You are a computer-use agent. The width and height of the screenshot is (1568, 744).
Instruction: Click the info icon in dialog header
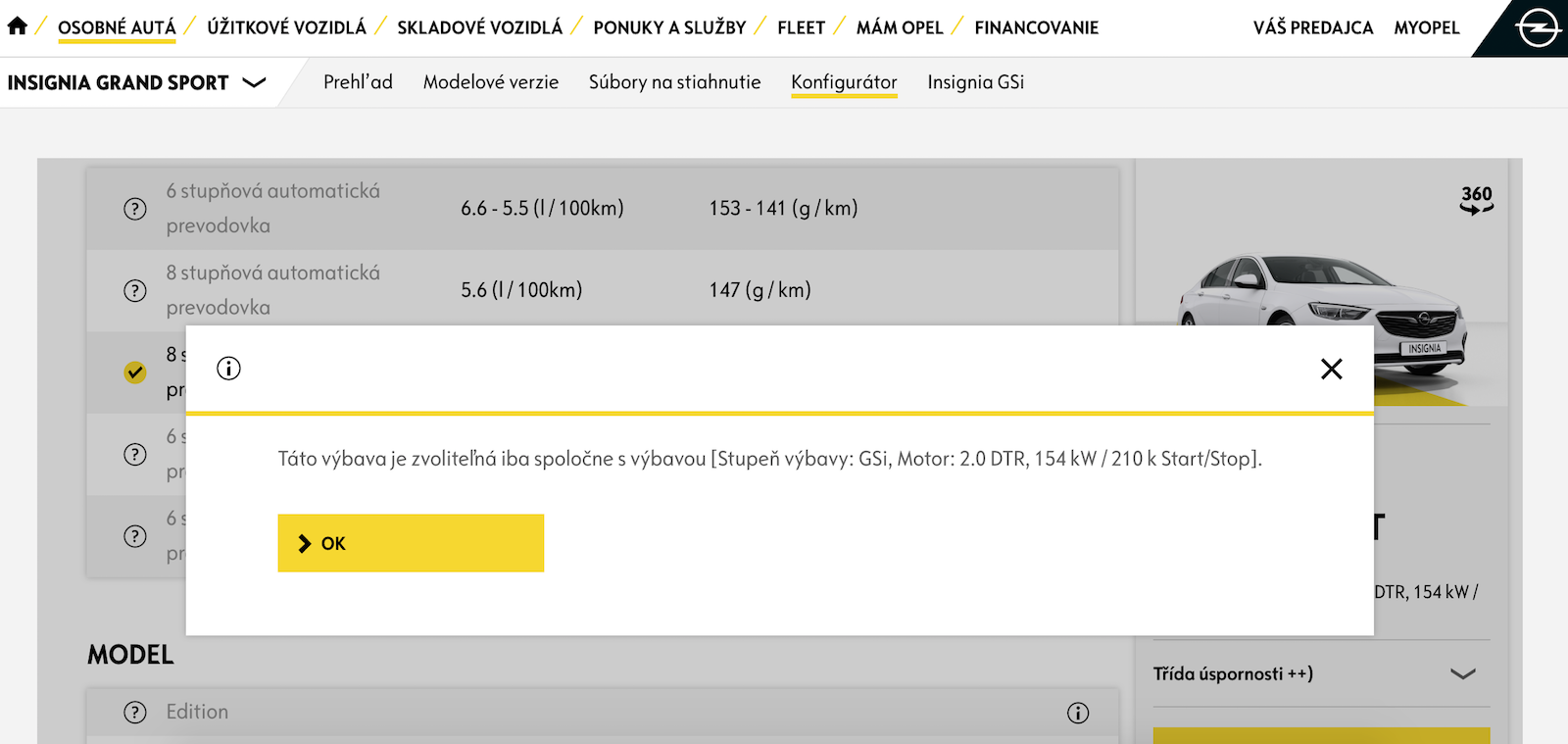pyautogui.click(x=228, y=369)
